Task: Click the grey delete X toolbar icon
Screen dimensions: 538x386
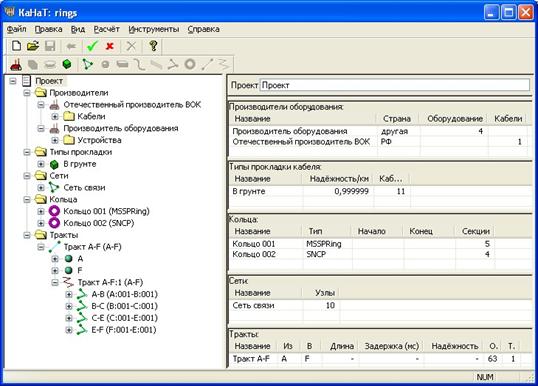Action: 131,46
